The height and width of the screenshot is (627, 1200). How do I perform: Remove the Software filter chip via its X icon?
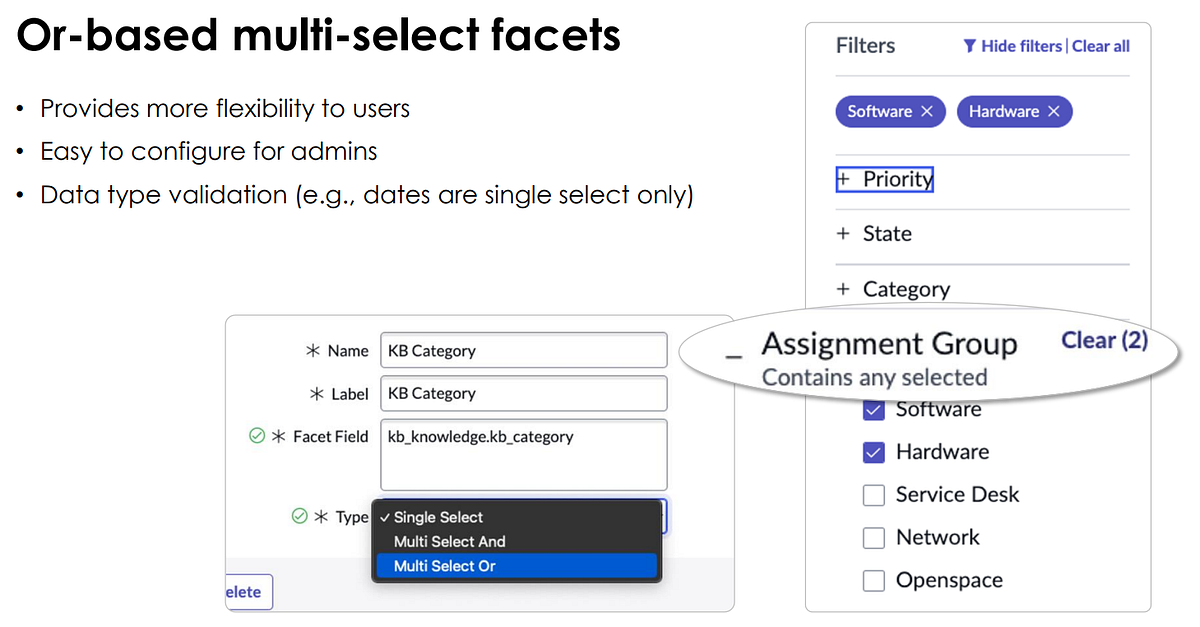926,111
